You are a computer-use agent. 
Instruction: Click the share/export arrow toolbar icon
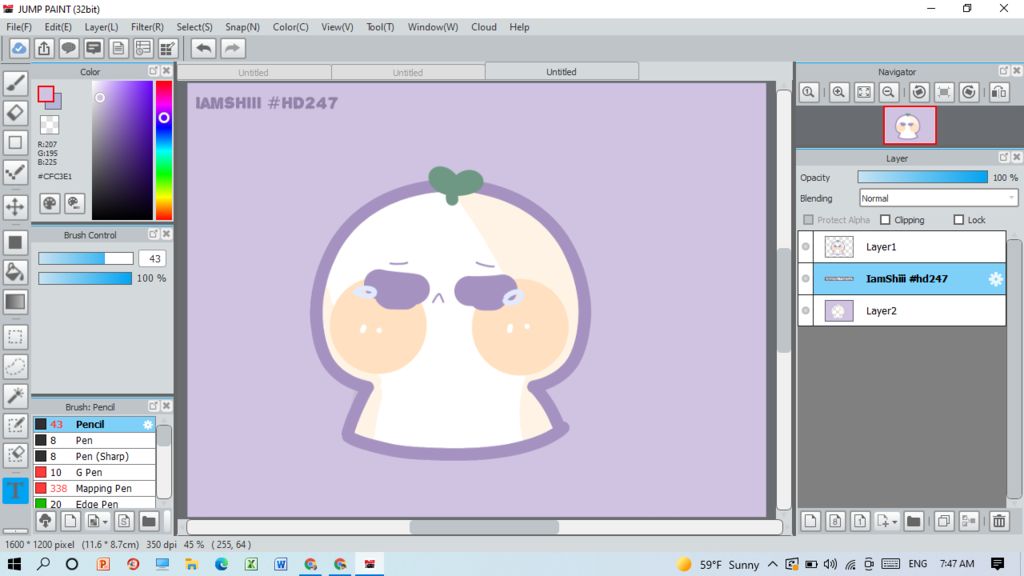click(44, 48)
